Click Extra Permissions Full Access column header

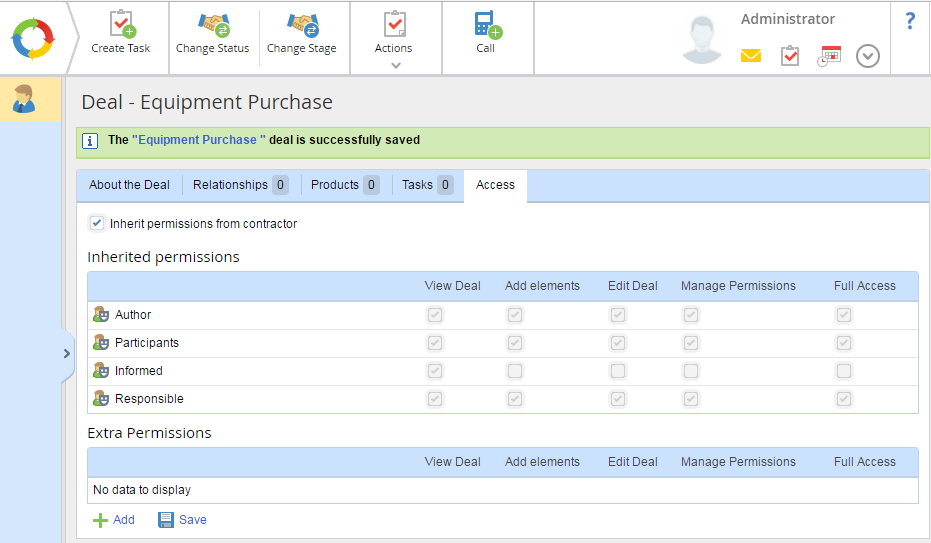point(864,462)
